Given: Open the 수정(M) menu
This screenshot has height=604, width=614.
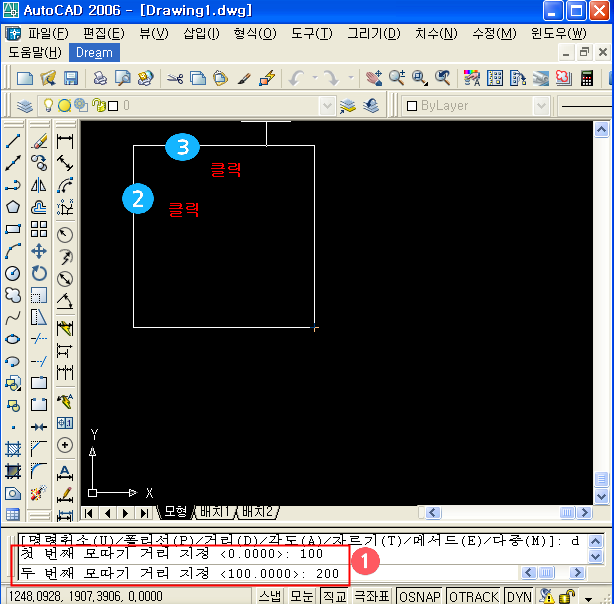Looking at the screenshot, I should (x=494, y=33).
